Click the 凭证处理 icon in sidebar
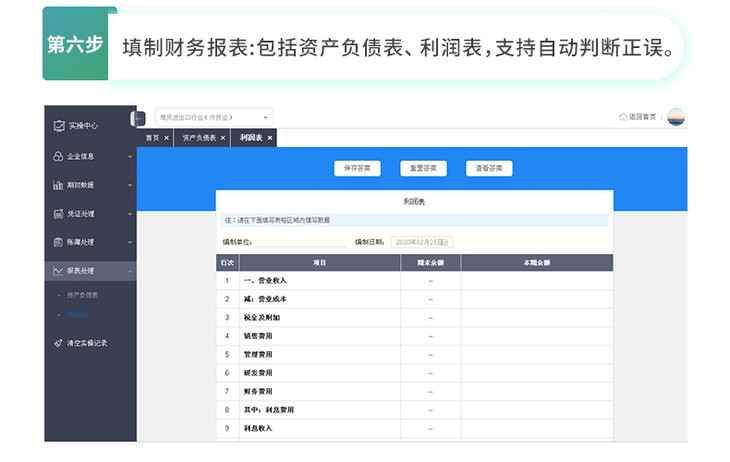Screen dimensions: 730x462 (58, 213)
